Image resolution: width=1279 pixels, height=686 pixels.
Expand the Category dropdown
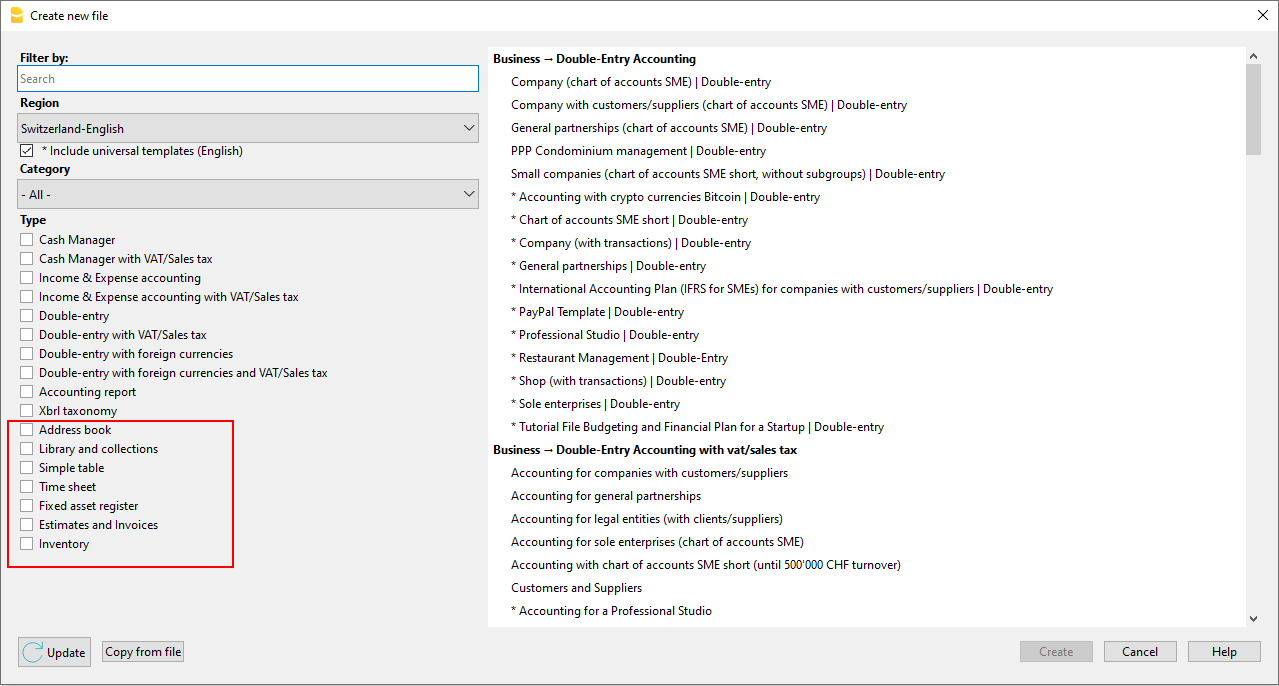tap(248, 194)
